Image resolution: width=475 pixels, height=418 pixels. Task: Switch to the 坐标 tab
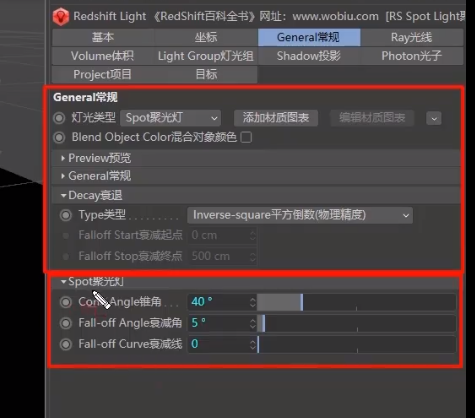coord(206,37)
